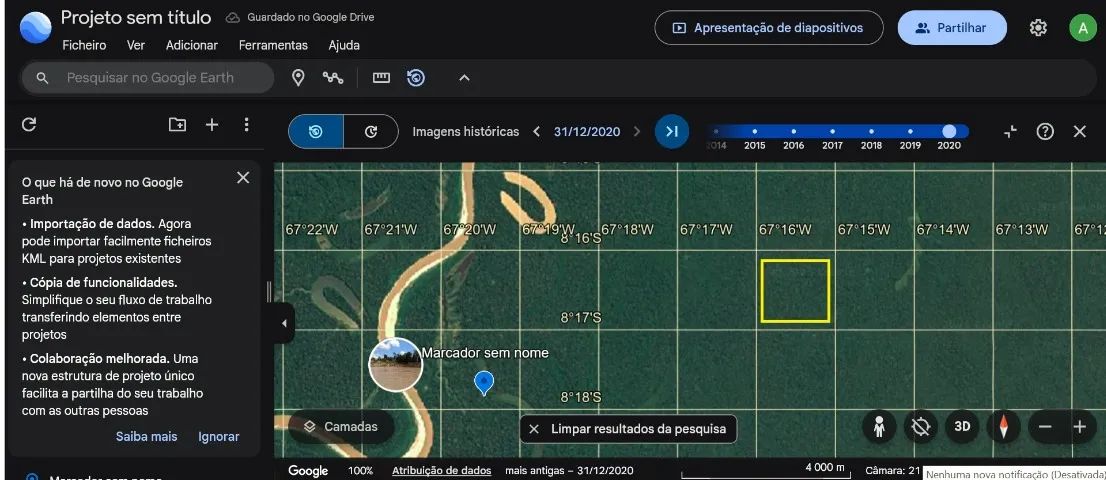Click the 2020 timeline slider handle
The image size is (1106, 480).
click(x=949, y=132)
